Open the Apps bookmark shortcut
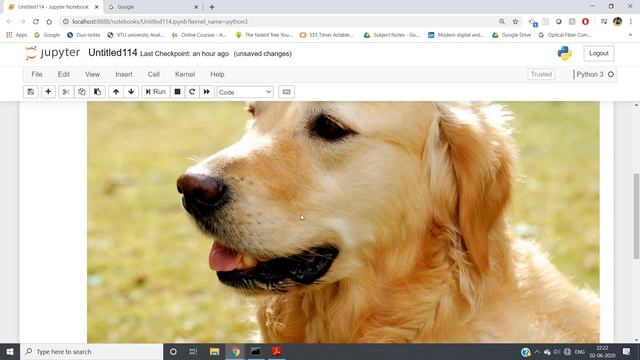Image resolution: width=640 pixels, height=360 pixels. [x=17, y=35]
